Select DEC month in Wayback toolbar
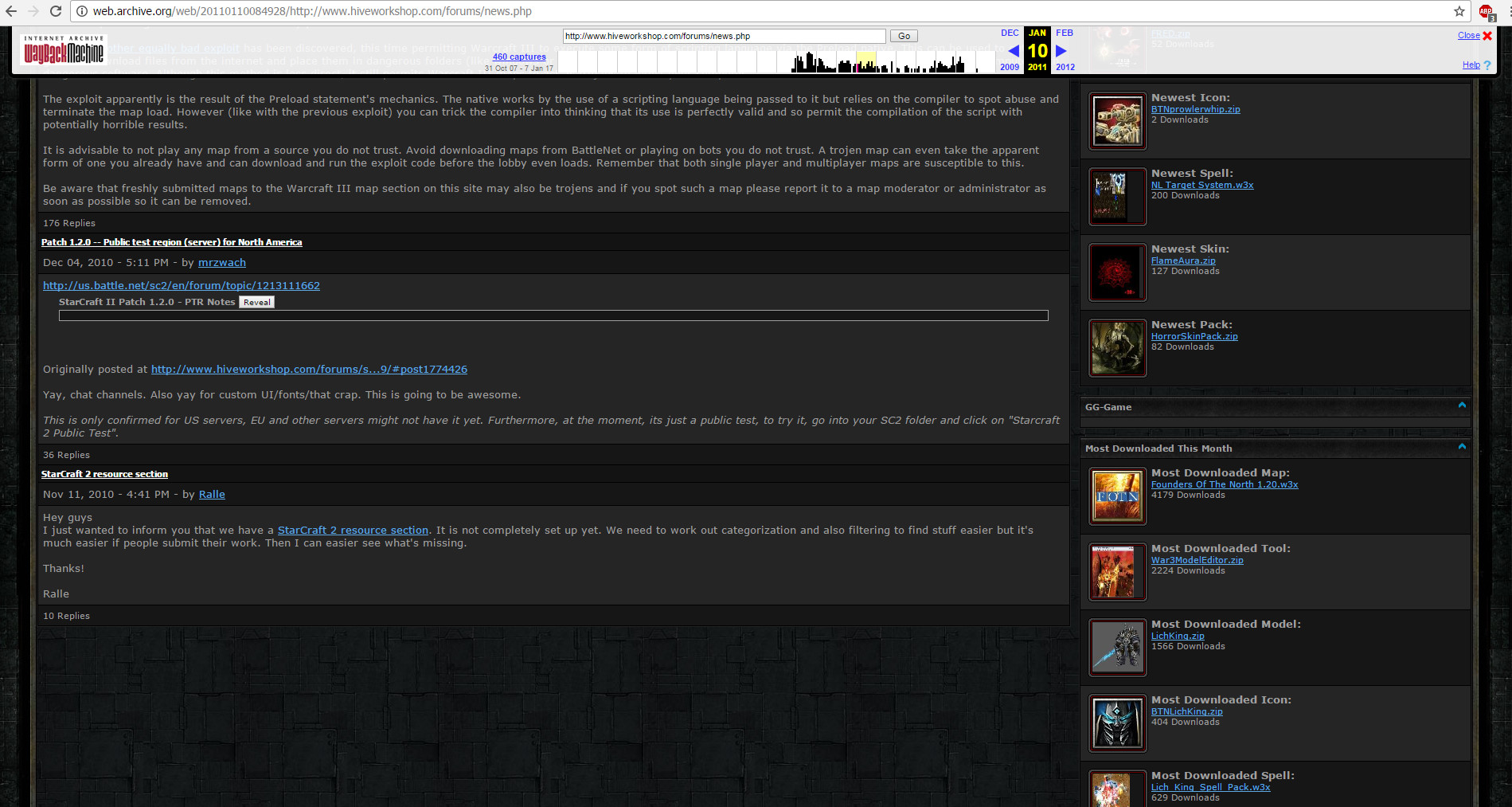Screen dimensions: 1512x807 coord(1010,33)
